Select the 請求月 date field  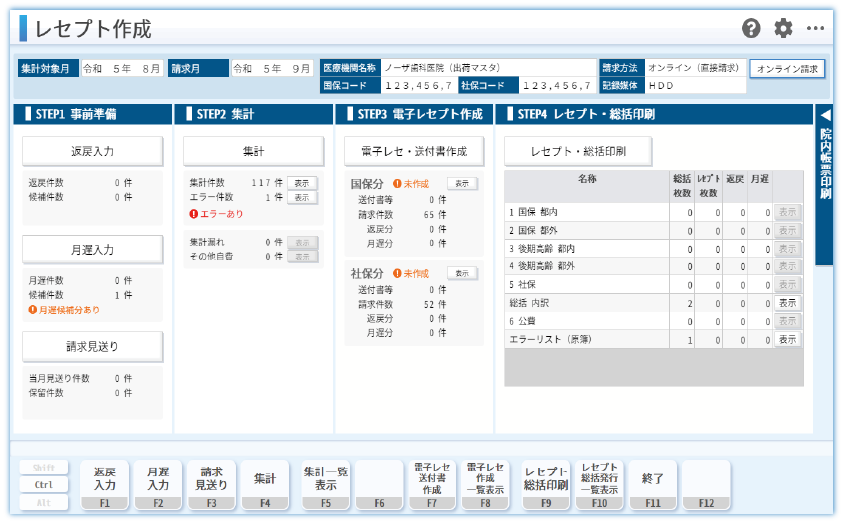point(272,69)
